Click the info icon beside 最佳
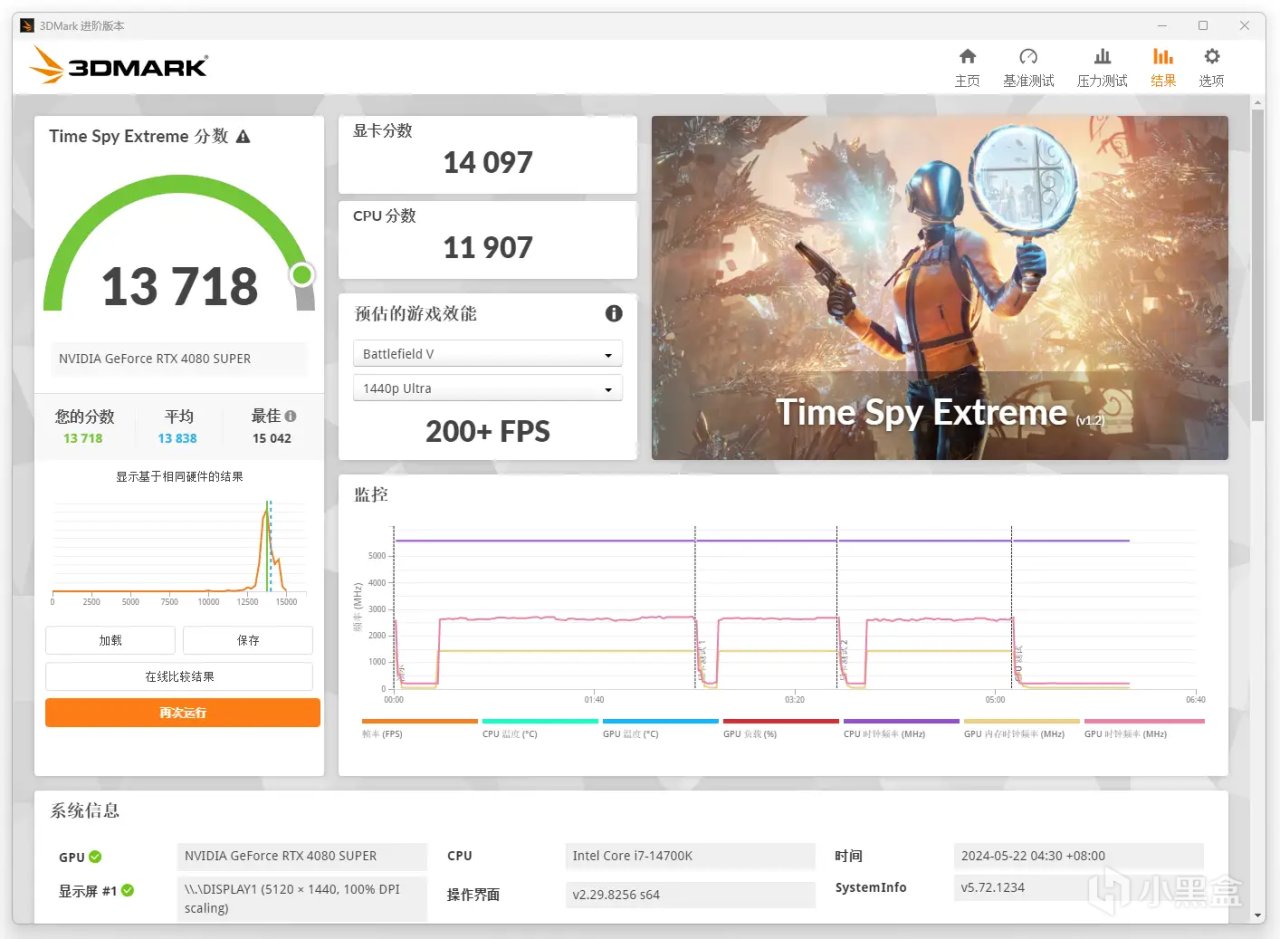The image size is (1280, 939). pyautogui.click(x=291, y=416)
